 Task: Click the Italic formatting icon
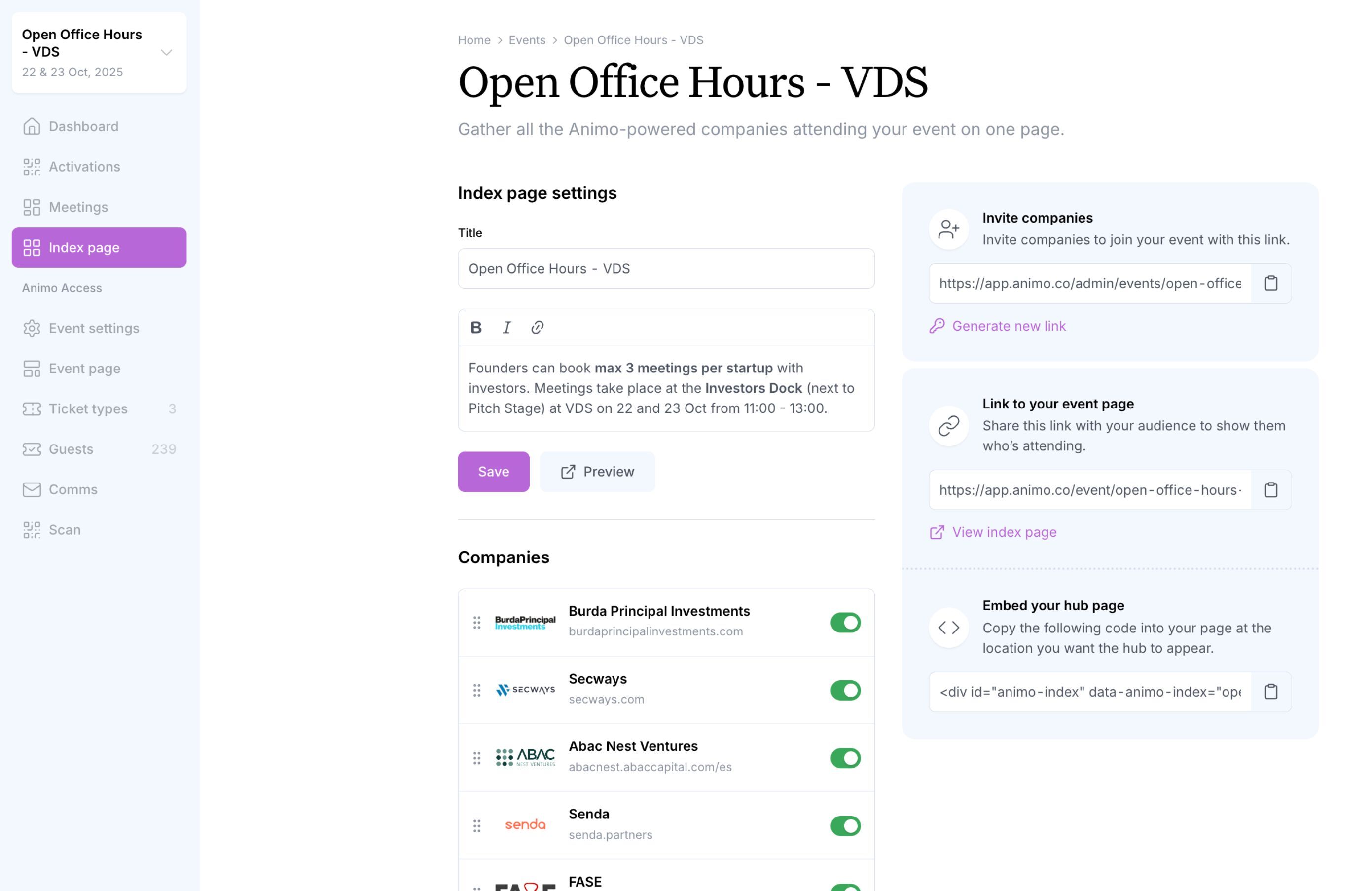pos(506,328)
